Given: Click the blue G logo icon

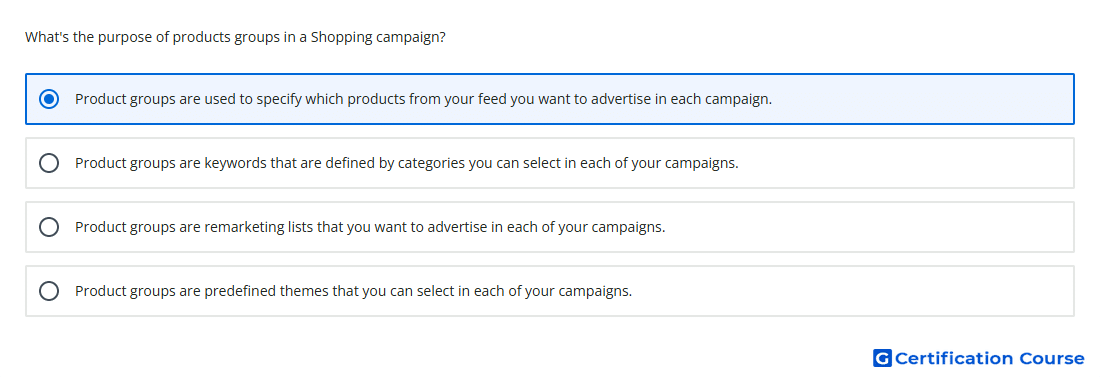Looking at the screenshot, I should click(882, 358).
